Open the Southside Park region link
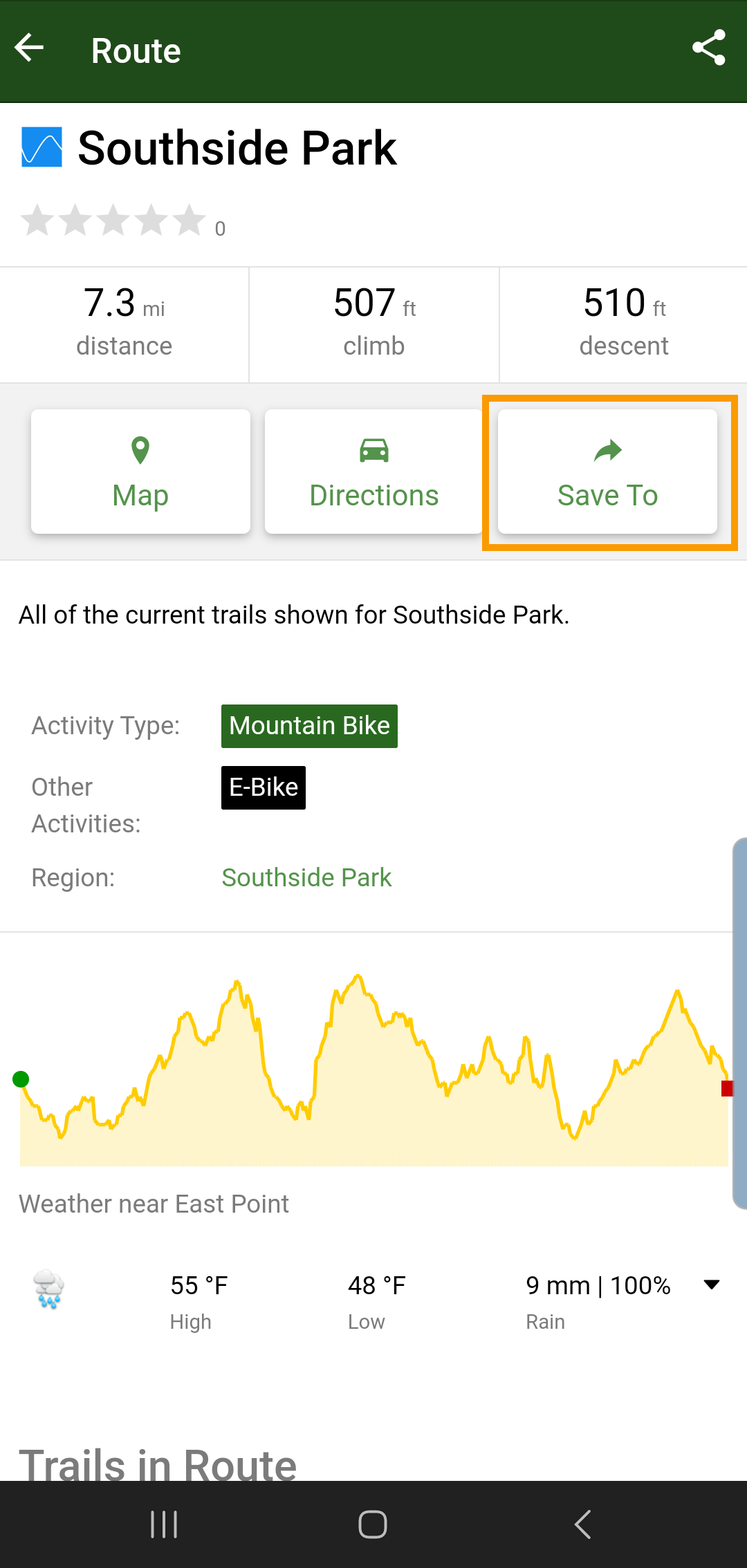 [306, 877]
